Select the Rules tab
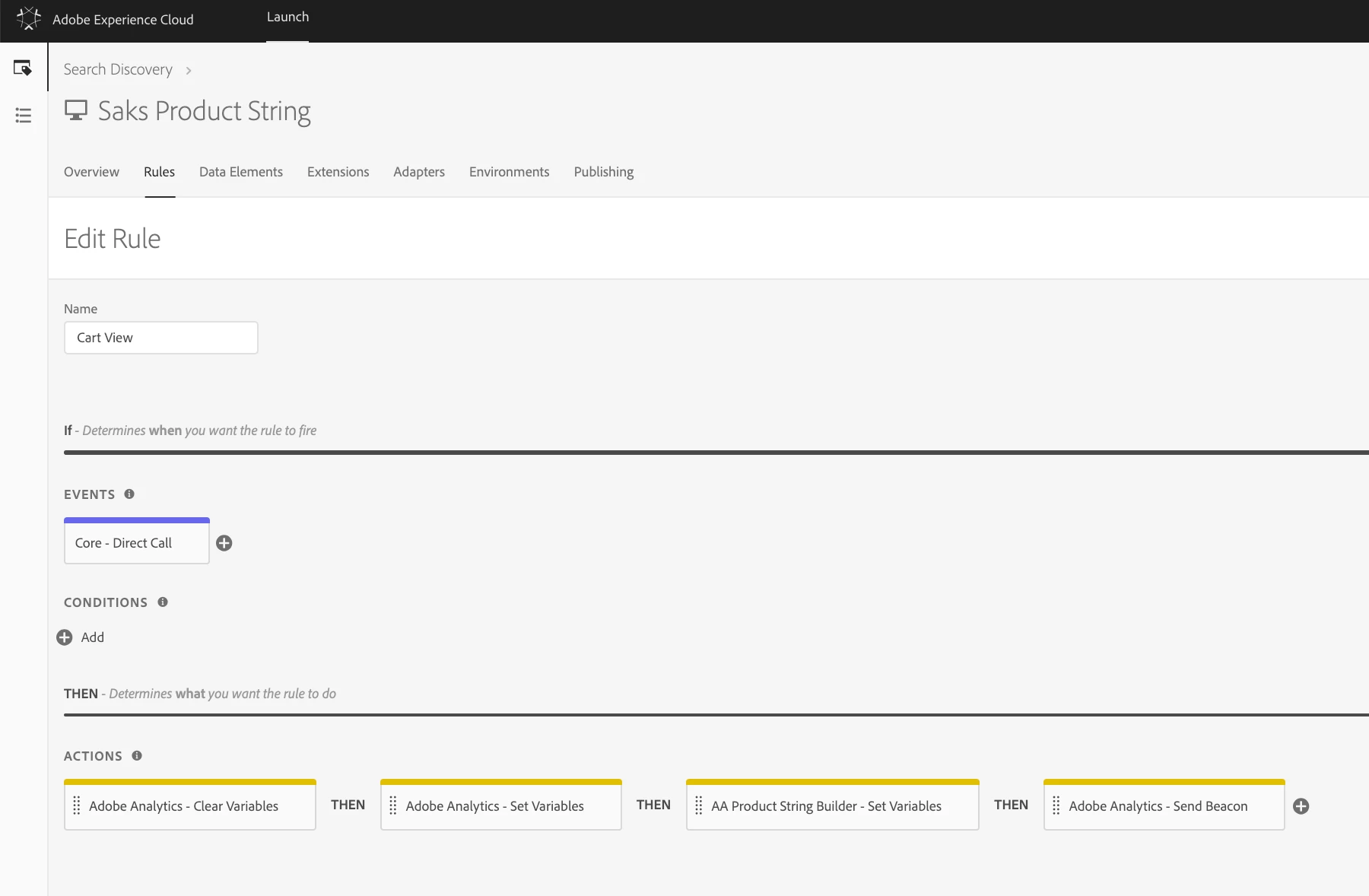Viewport: 1369px width, 896px height. tap(160, 172)
